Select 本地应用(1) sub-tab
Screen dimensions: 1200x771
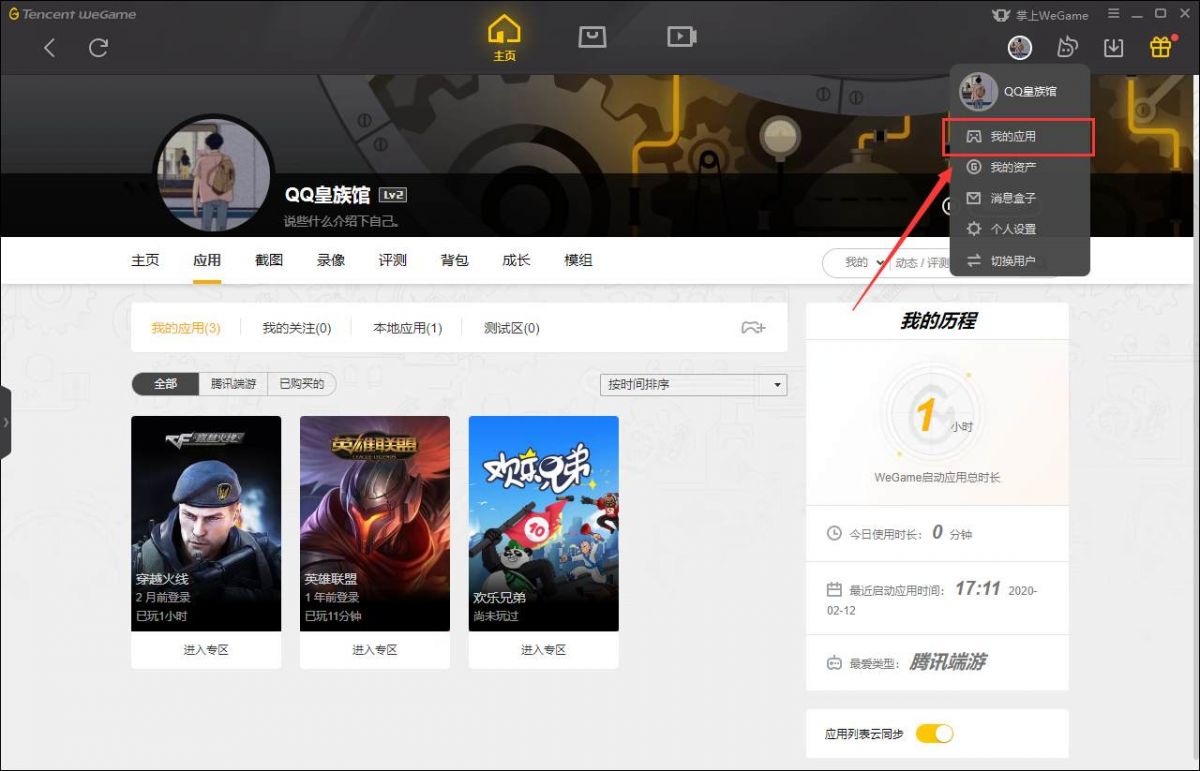pyautogui.click(x=407, y=328)
